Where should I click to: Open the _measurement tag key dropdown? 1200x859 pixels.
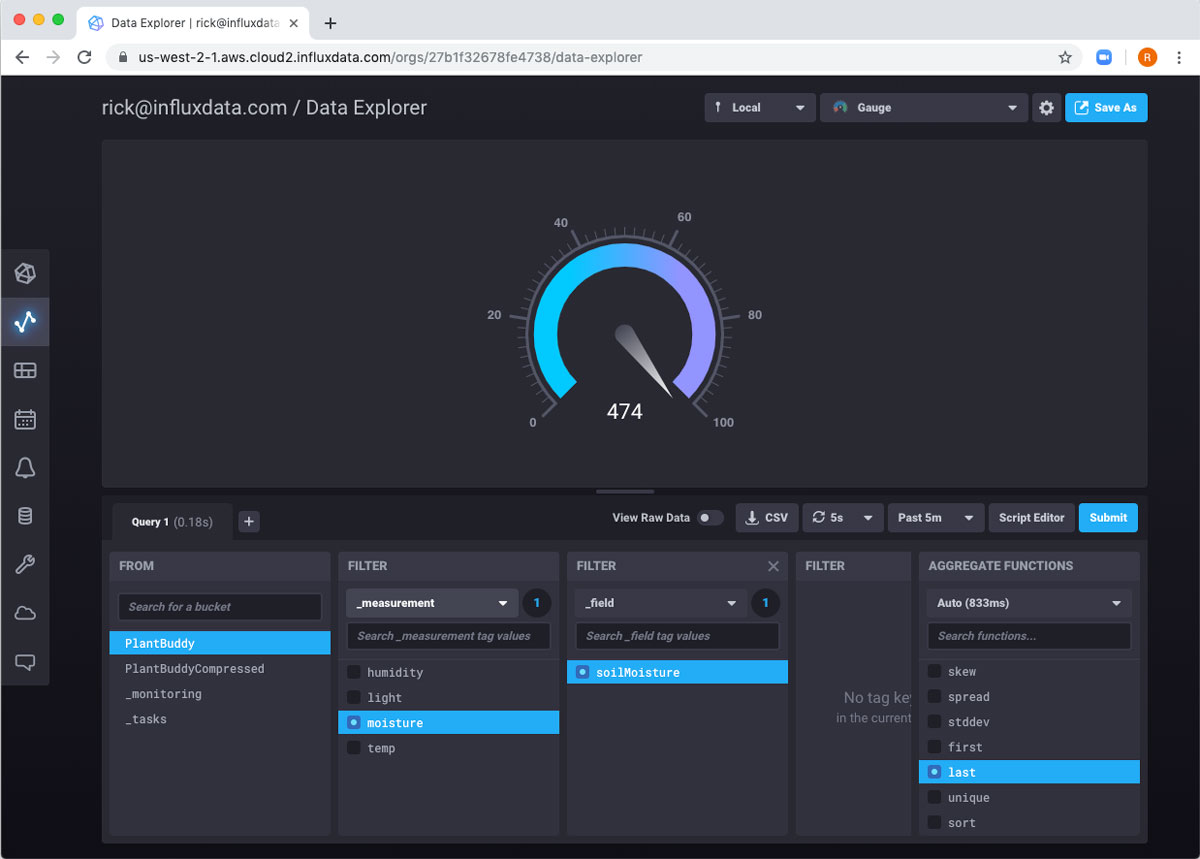432,603
